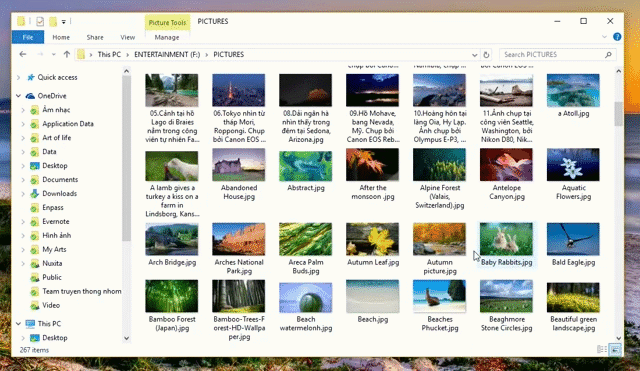
Task: Open Application Data folder in sidebar
Action: 68,124
